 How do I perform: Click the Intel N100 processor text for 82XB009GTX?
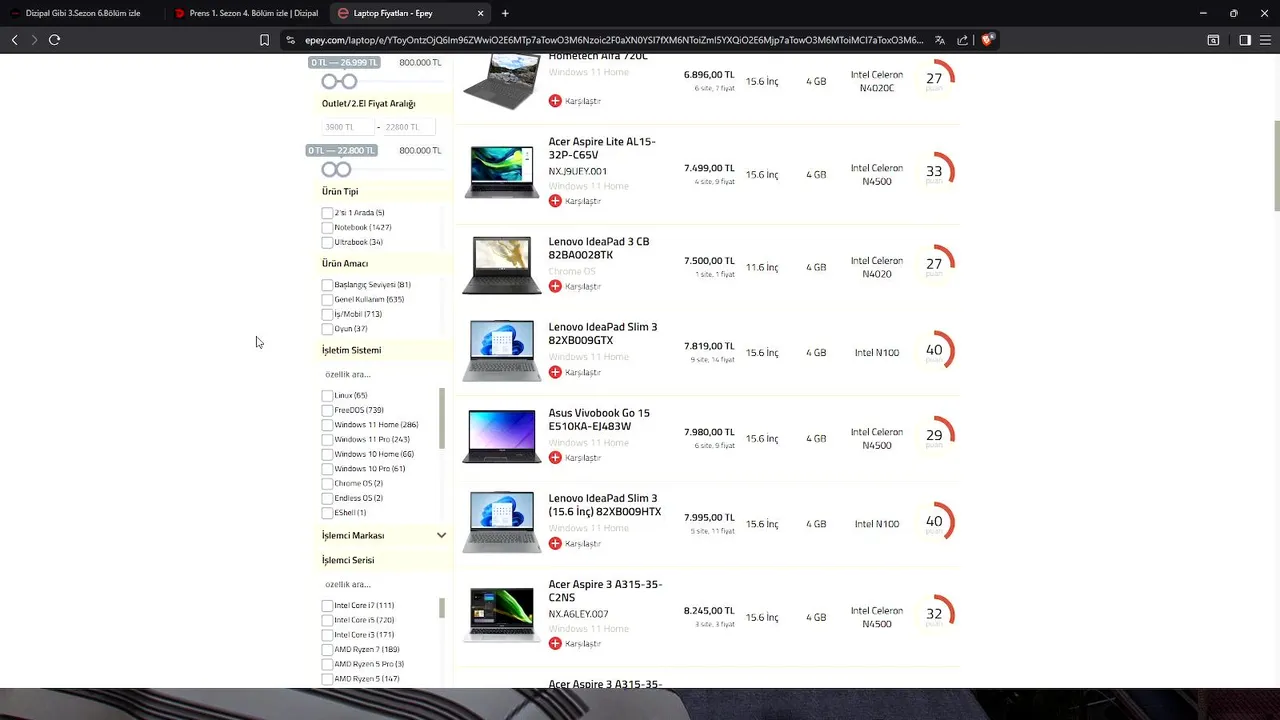tap(877, 353)
